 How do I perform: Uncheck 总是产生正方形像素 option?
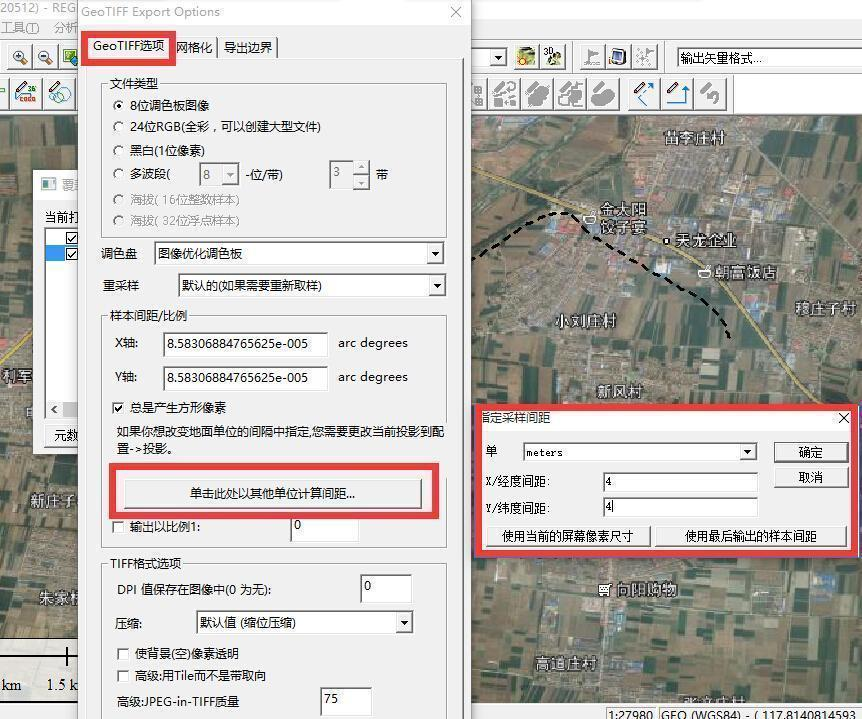(x=118, y=408)
